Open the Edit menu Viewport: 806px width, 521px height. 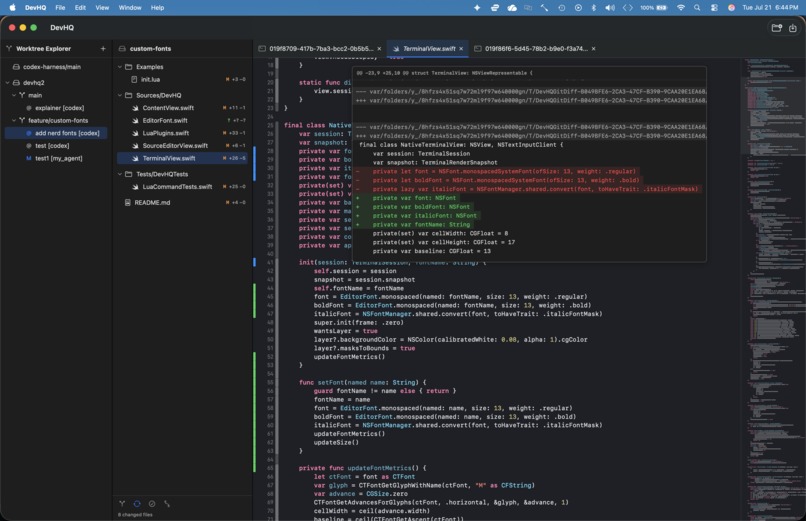(80, 8)
